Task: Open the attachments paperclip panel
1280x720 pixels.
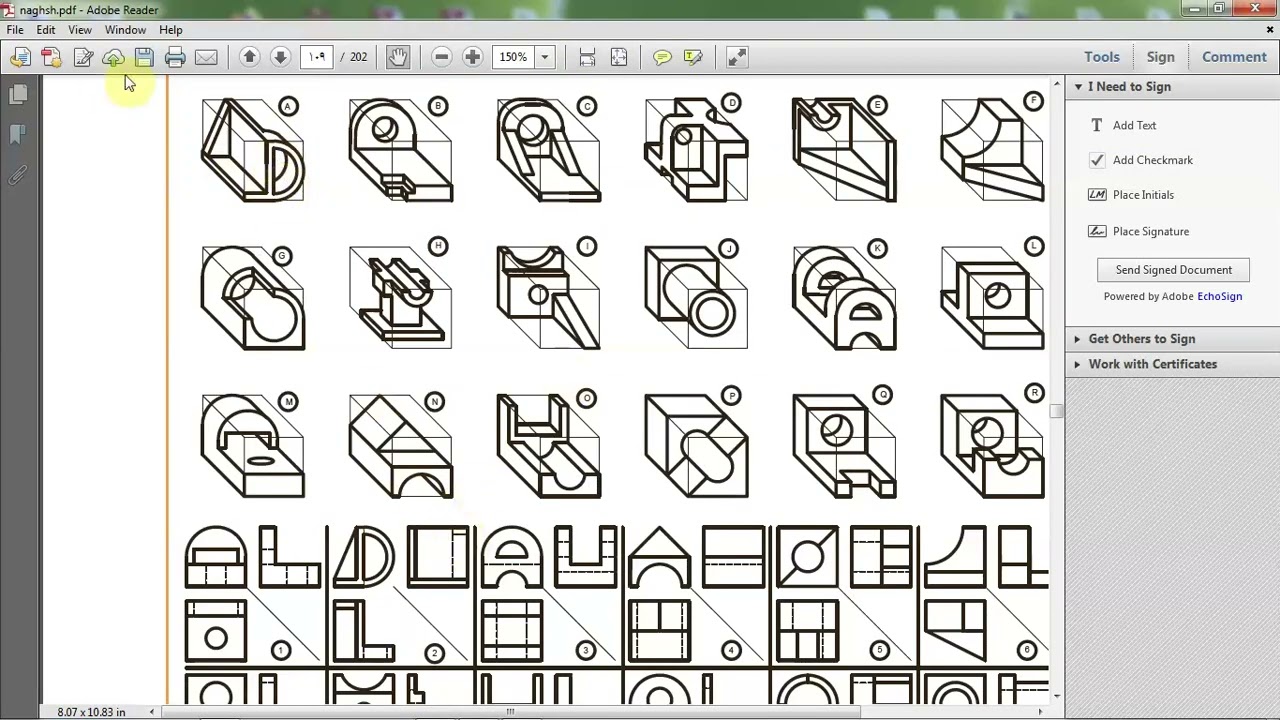Action: tap(18, 174)
